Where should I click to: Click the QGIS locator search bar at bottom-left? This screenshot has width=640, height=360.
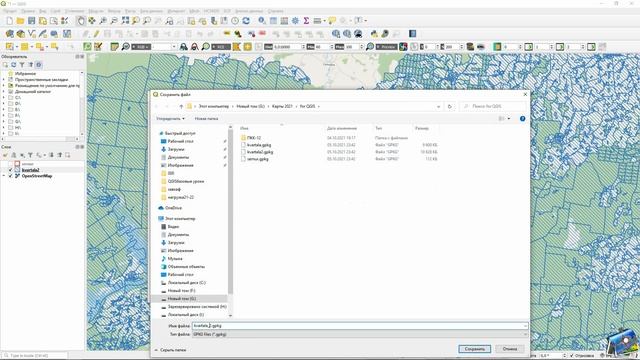click(x=35, y=356)
